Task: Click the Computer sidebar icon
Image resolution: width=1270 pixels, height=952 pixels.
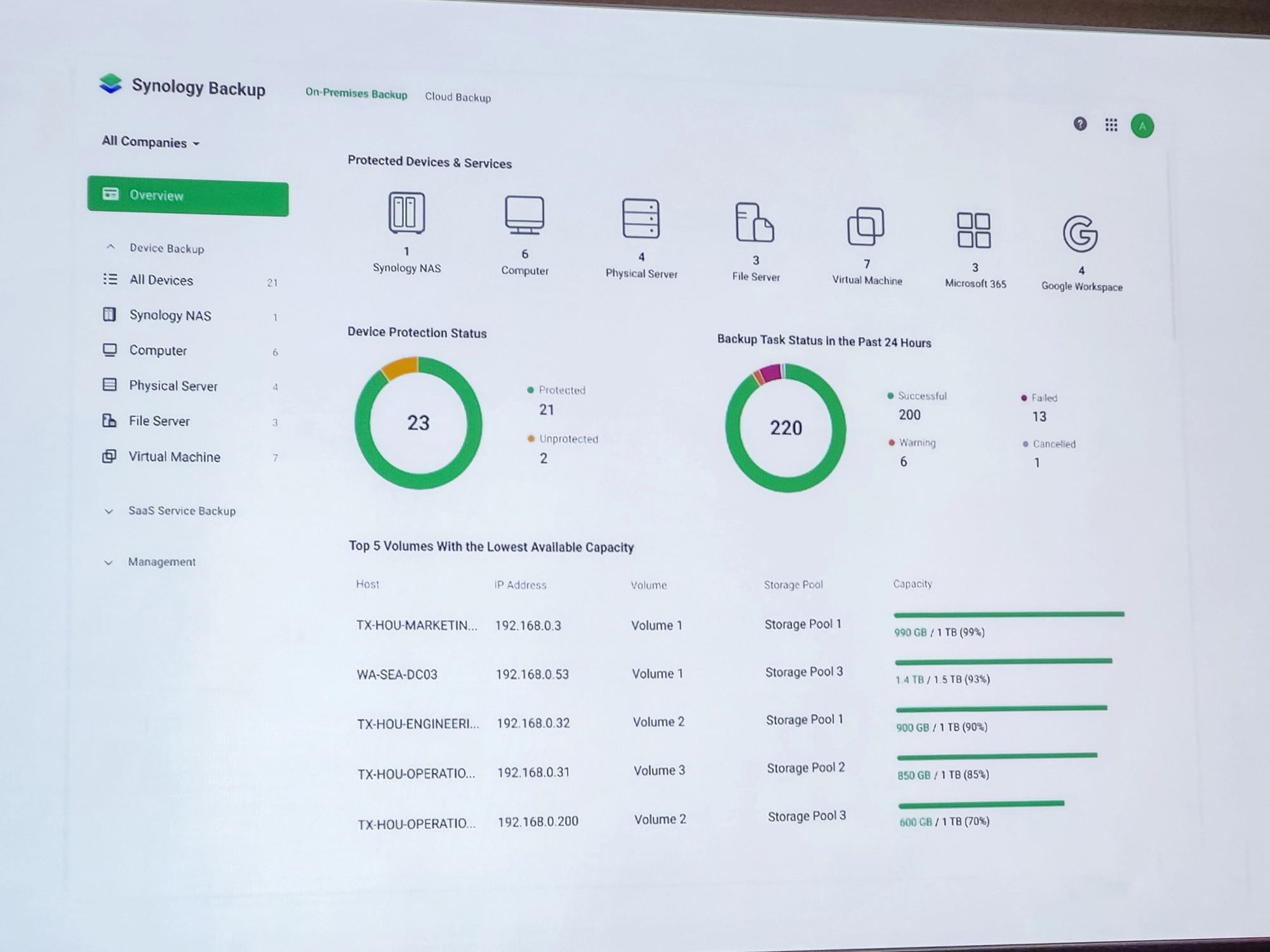Action: click(x=110, y=350)
